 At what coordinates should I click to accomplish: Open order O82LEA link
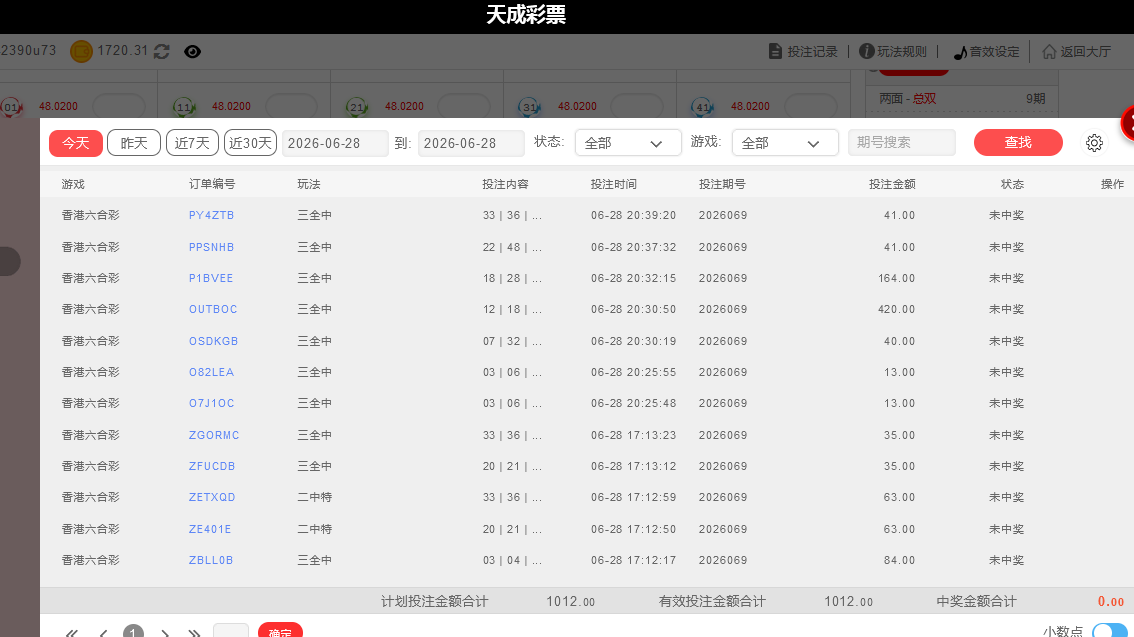click(x=211, y=372)
